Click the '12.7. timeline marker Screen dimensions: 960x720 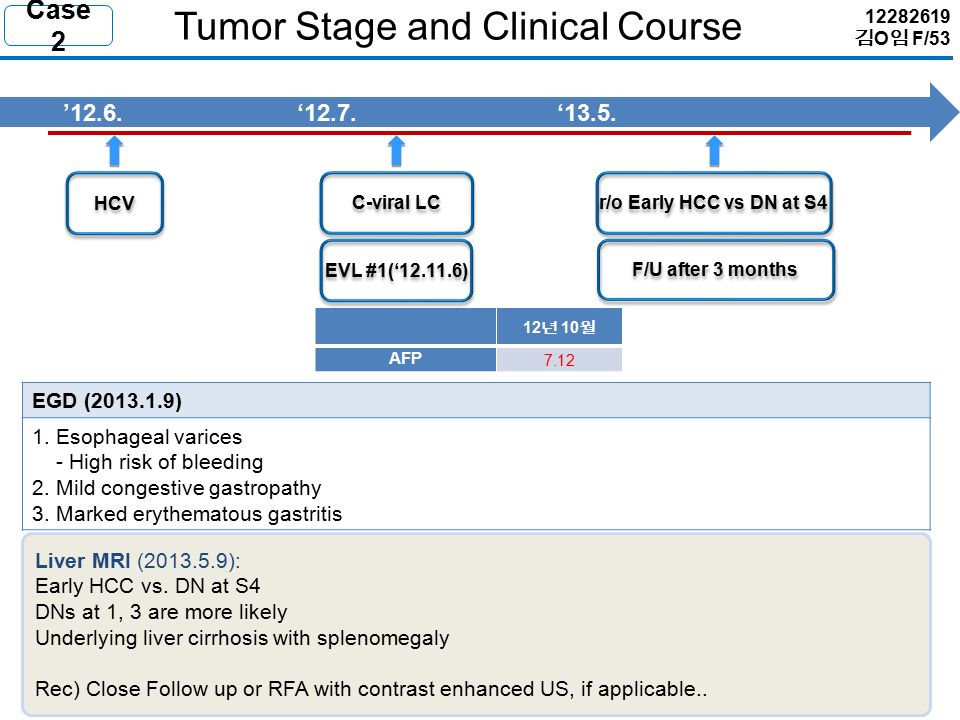click(x=327, y=113)
